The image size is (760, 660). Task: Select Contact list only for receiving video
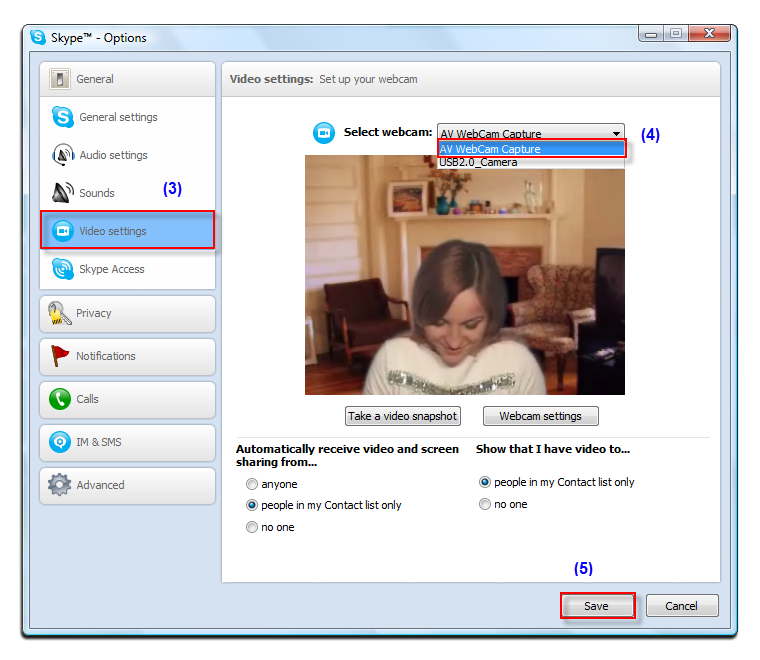(324, 505)
